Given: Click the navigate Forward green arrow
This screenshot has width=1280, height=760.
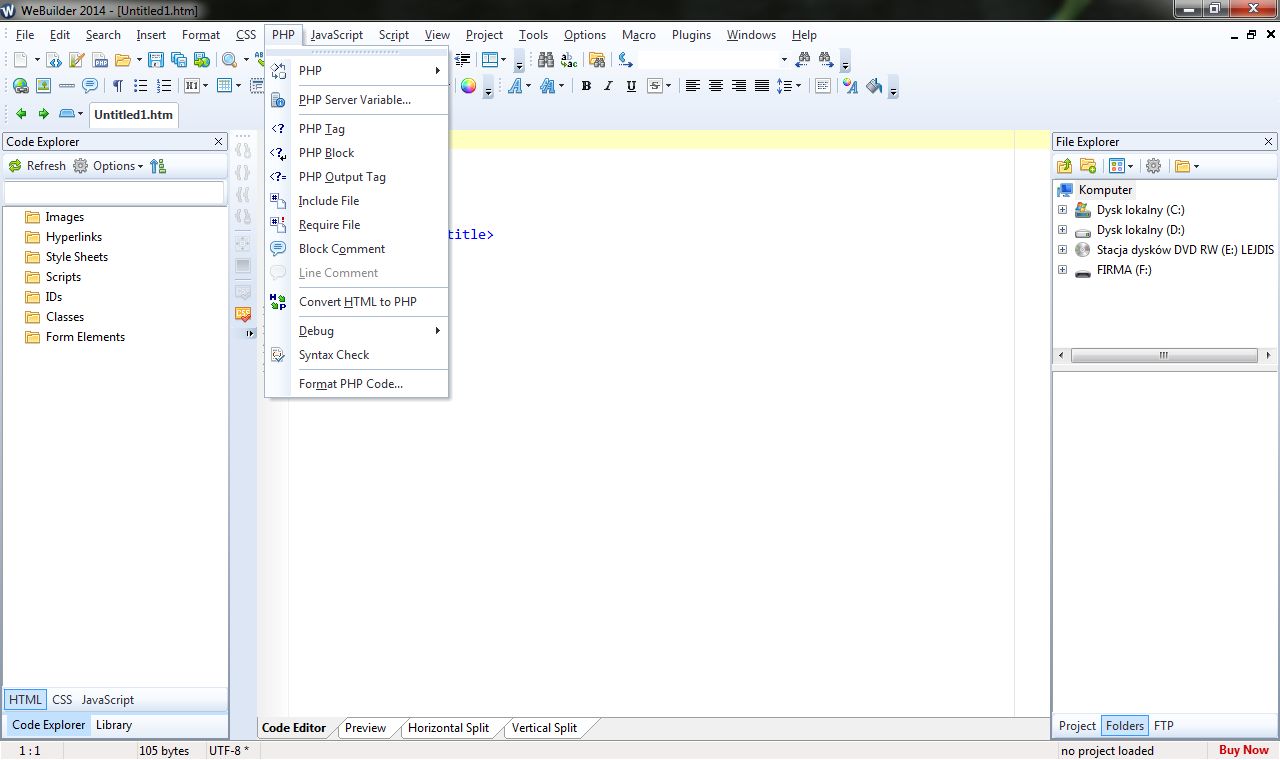Looking at the screenshot, I should [x=43, y=114].
